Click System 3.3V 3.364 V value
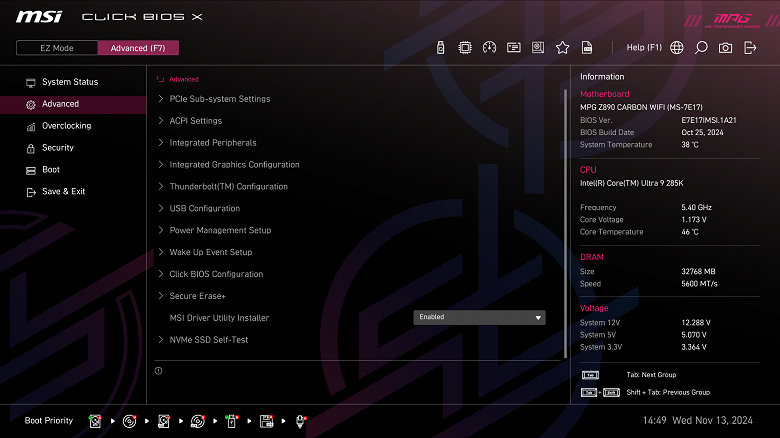780x438 pixels. tap(694, 347)
